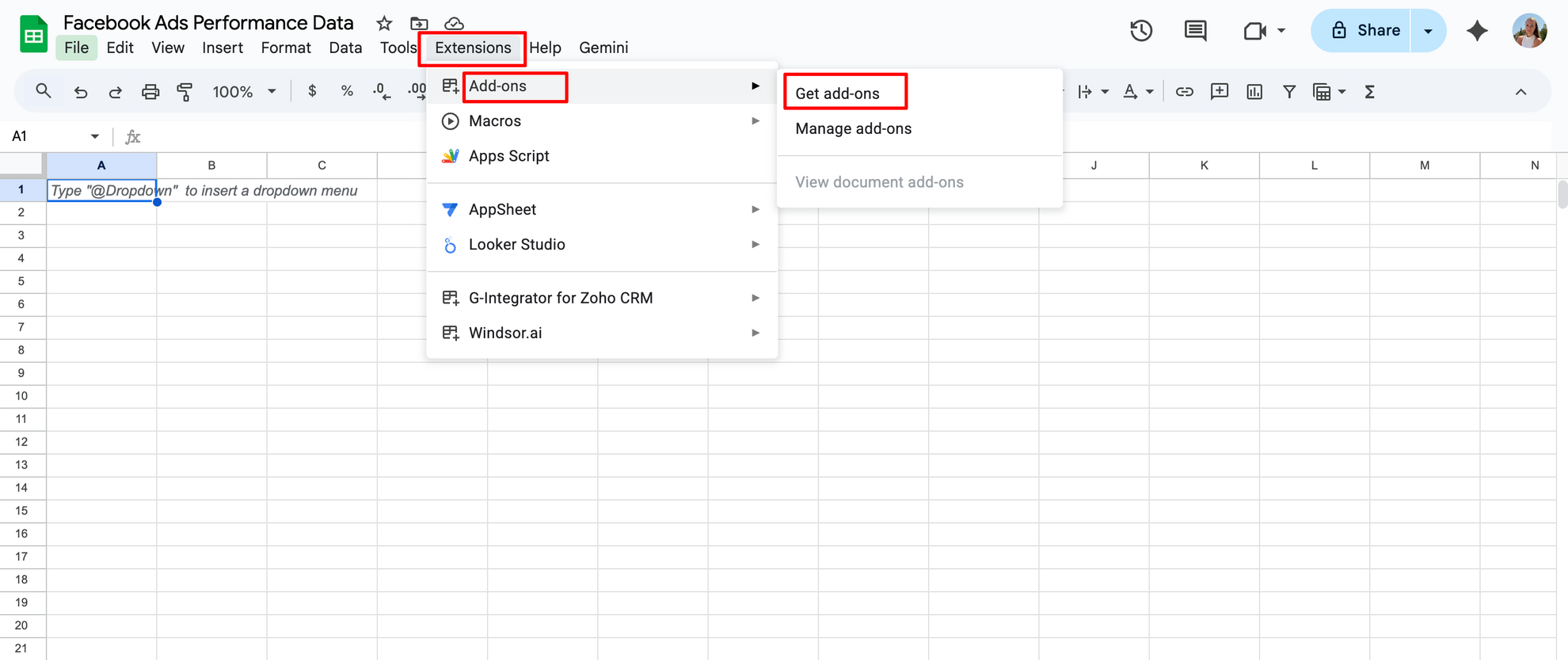This screenshot has width=1568, height=660.
Task: Open the filter views table icon
Action: coord(1322,92)
